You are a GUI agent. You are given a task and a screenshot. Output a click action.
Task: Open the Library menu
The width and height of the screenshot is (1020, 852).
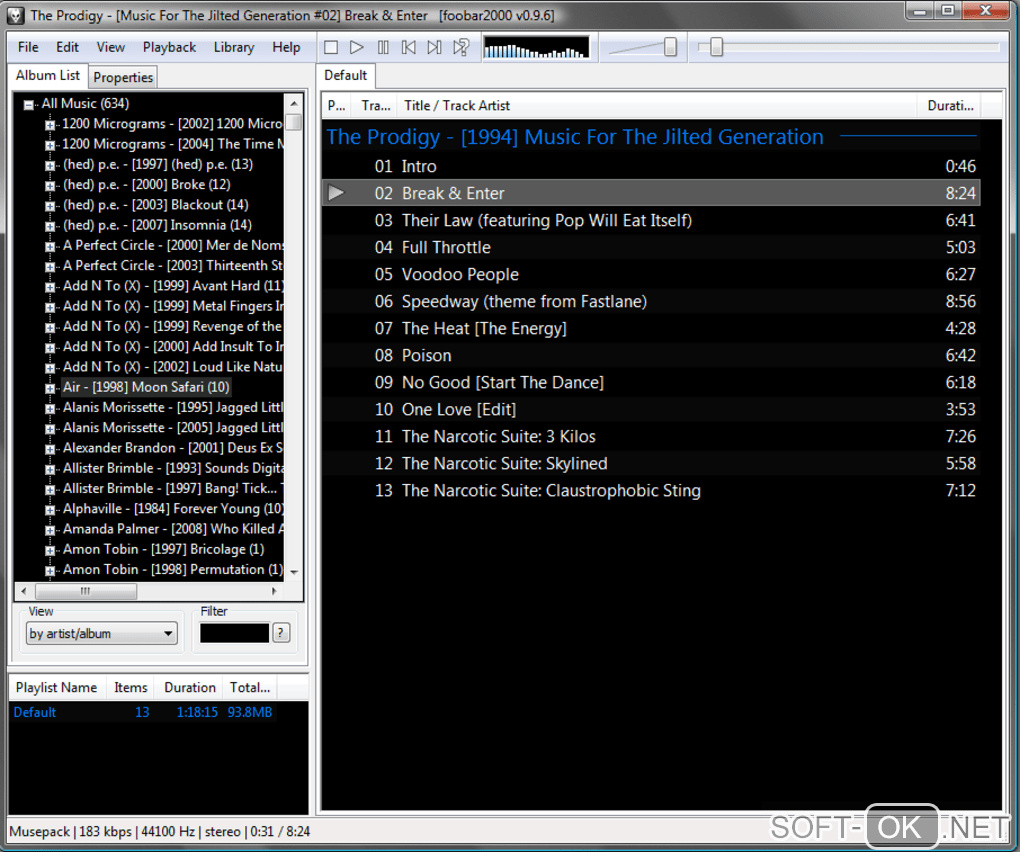pyautogui.click(x=234, y=47)
